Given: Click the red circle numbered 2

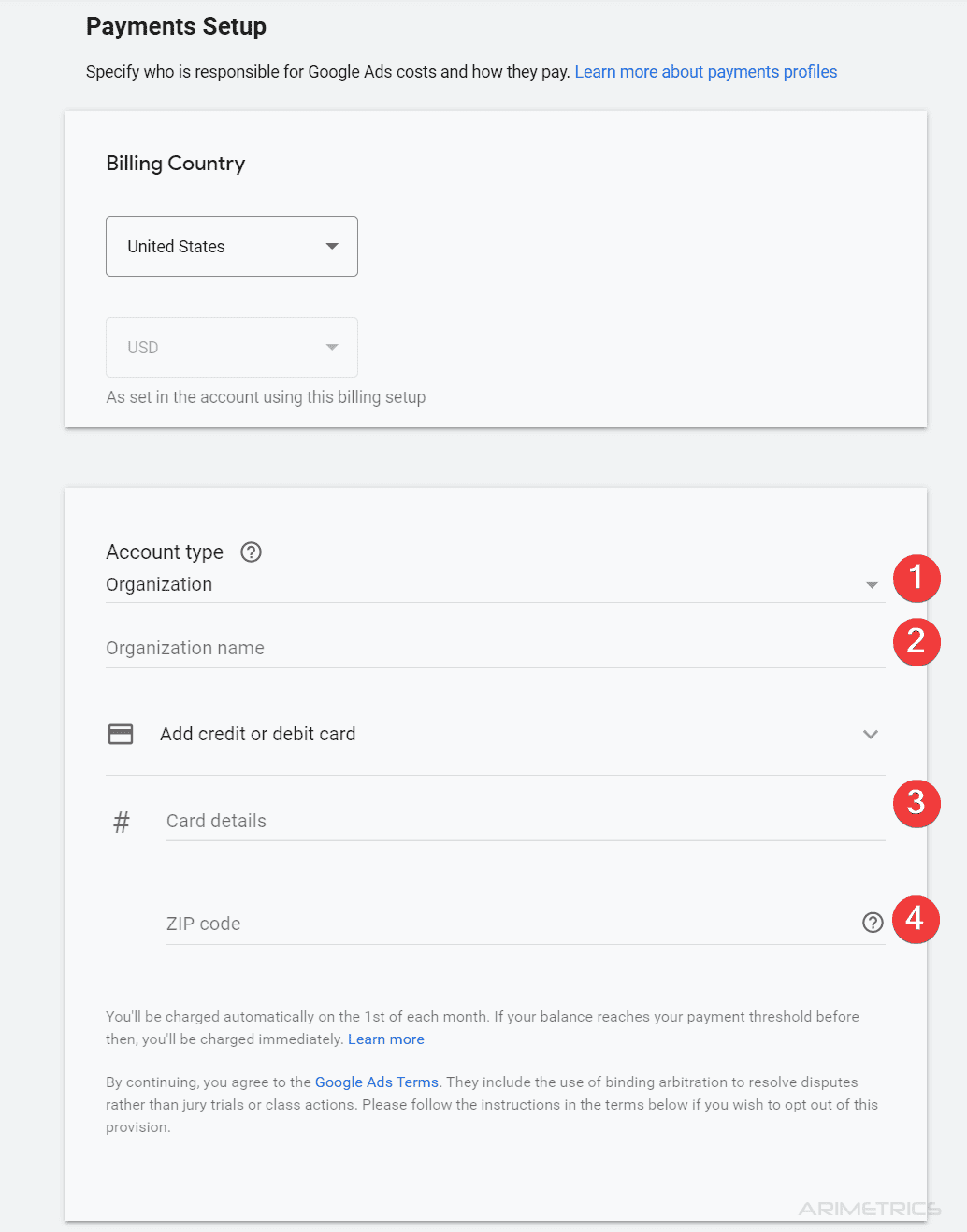Looking at the screenshot, I should [916, 642].
